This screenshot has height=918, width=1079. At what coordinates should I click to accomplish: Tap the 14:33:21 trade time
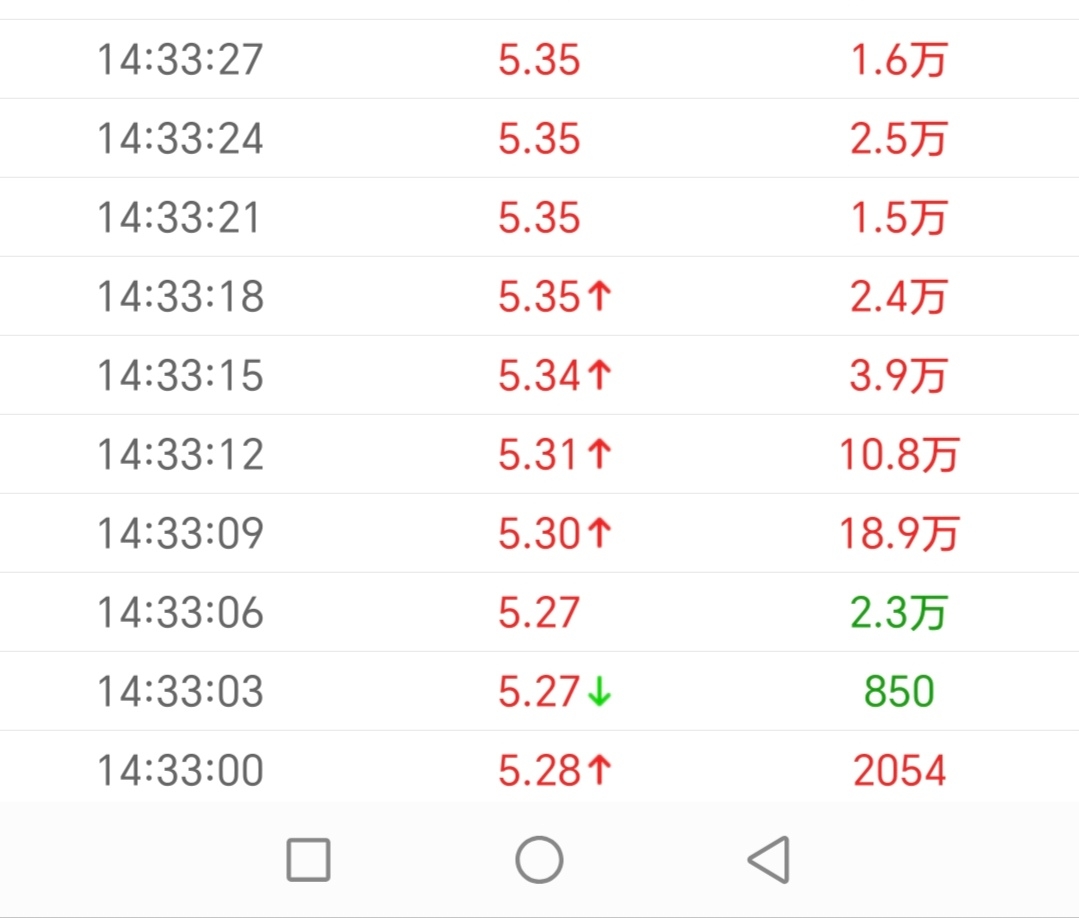point(180,217)
